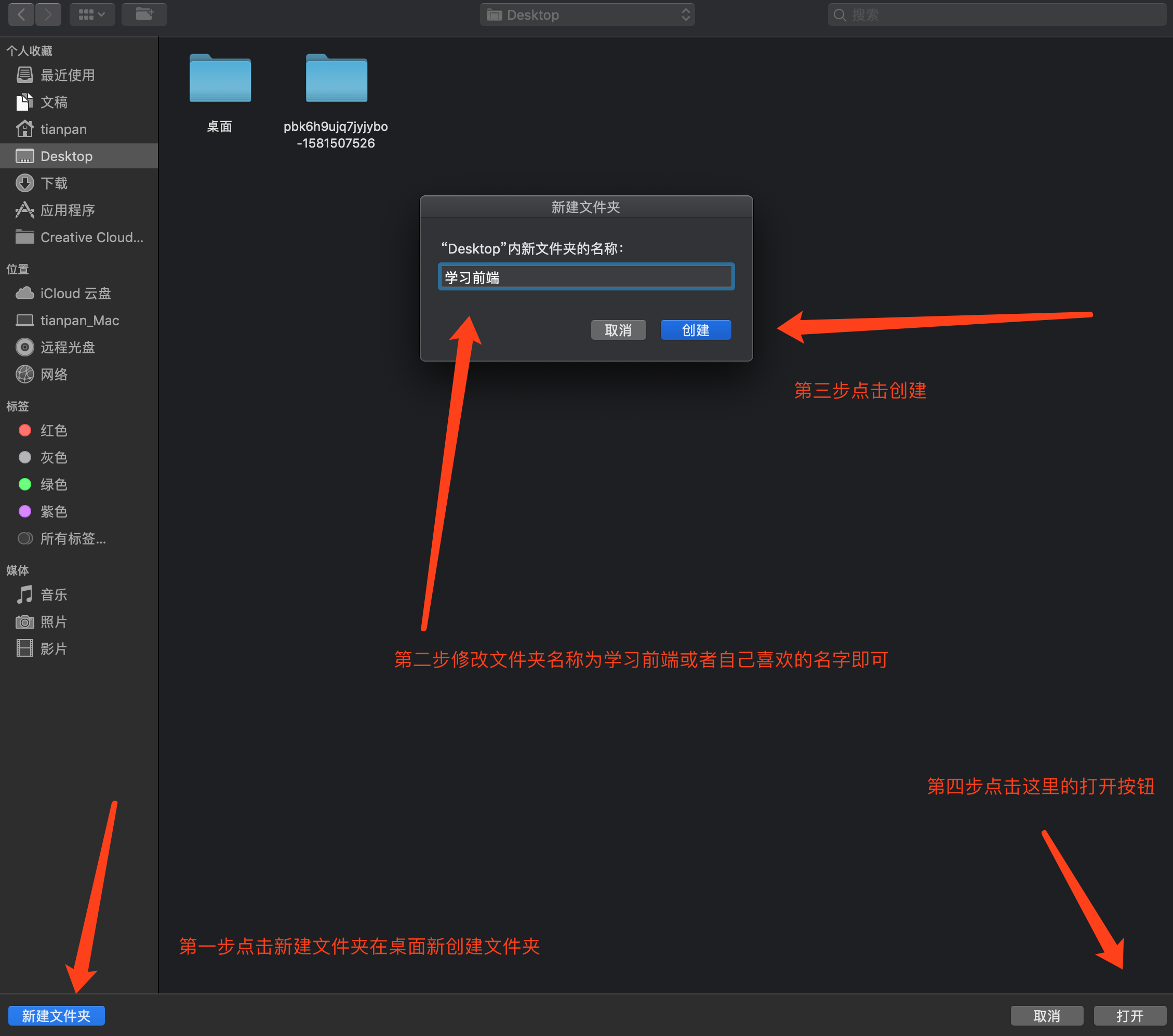This screenshot has width=1173, height=1036.
Task: Select the 绿色 tag
Action: (x=54, y=484)
